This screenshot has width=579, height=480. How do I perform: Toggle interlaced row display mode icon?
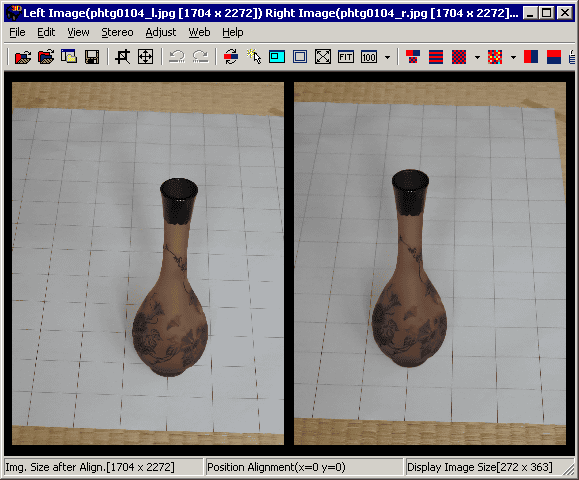[436, 57]
